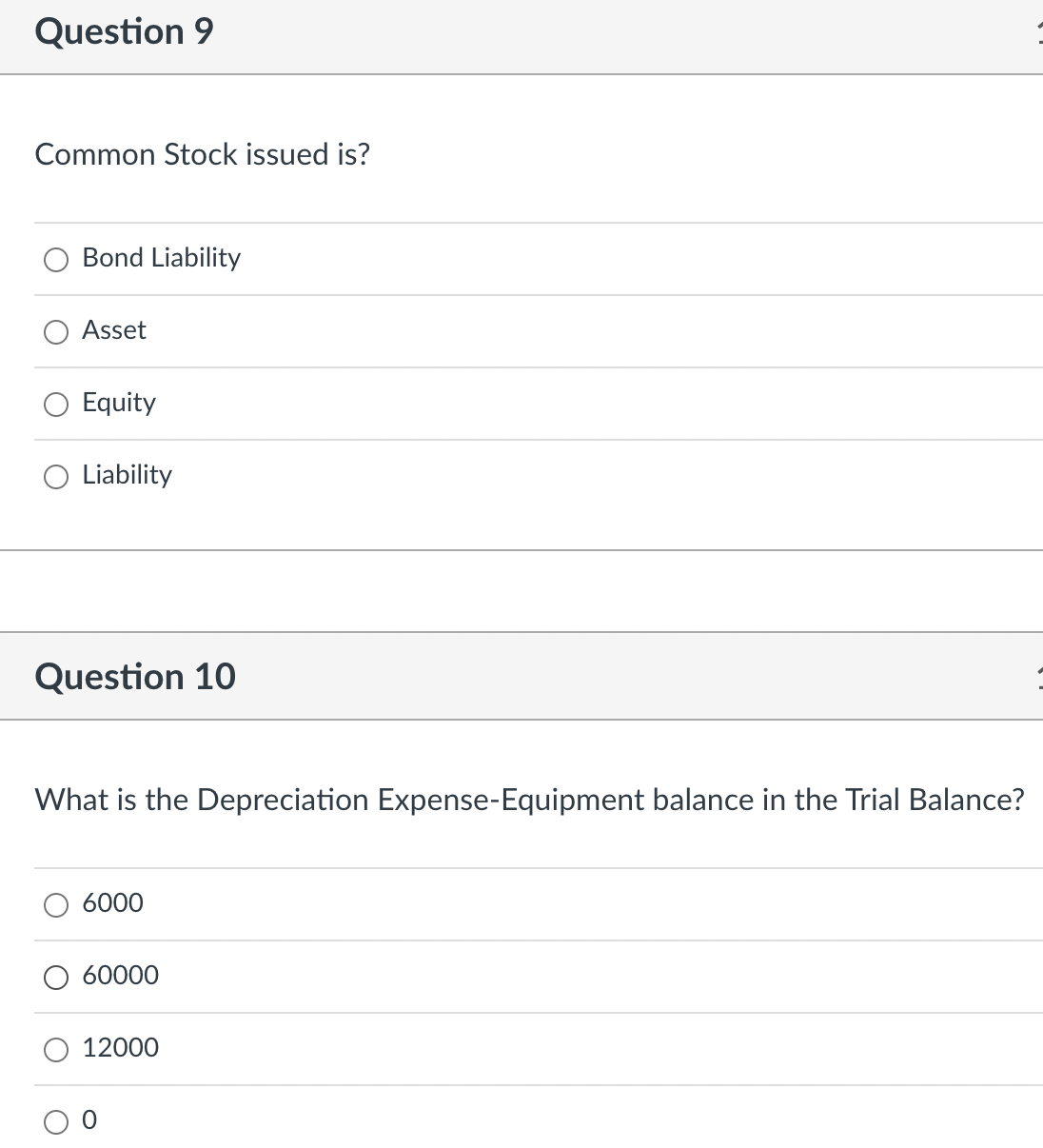Viewport: 1043px width, 1148px height.
Task: Choose Equity for Question 9
Action: [x=56, y=404]
